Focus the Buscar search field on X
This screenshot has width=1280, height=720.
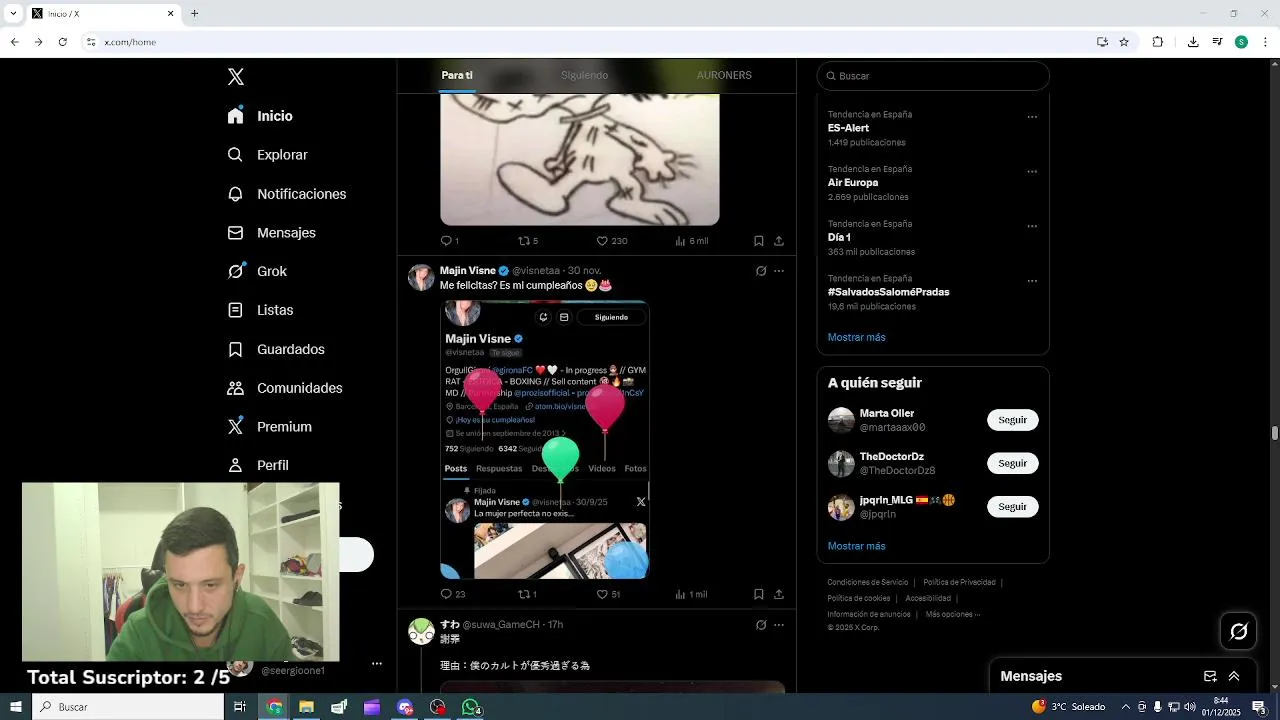(x=933, y=76)
